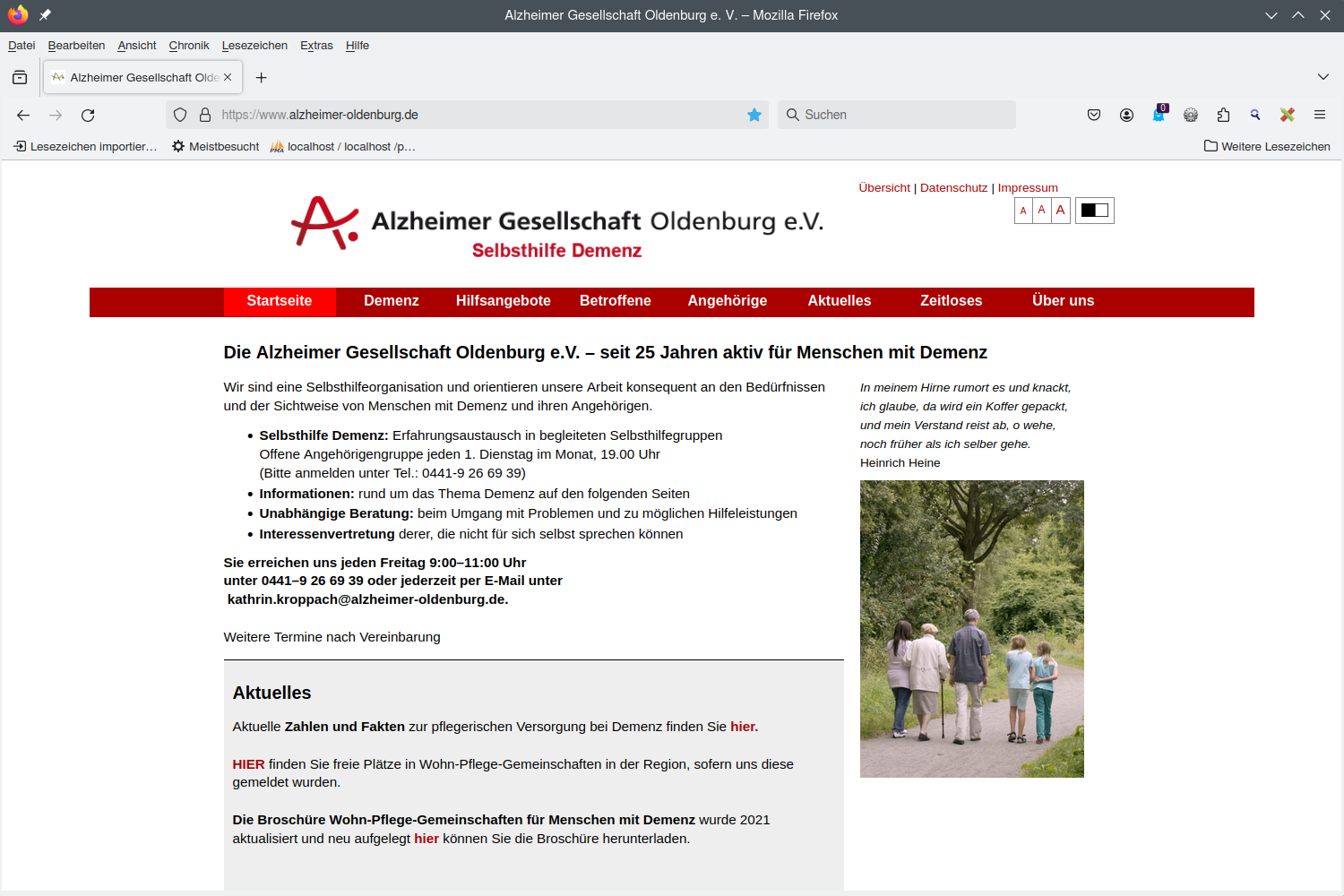Click the Suchen search field

coord(896,115)
